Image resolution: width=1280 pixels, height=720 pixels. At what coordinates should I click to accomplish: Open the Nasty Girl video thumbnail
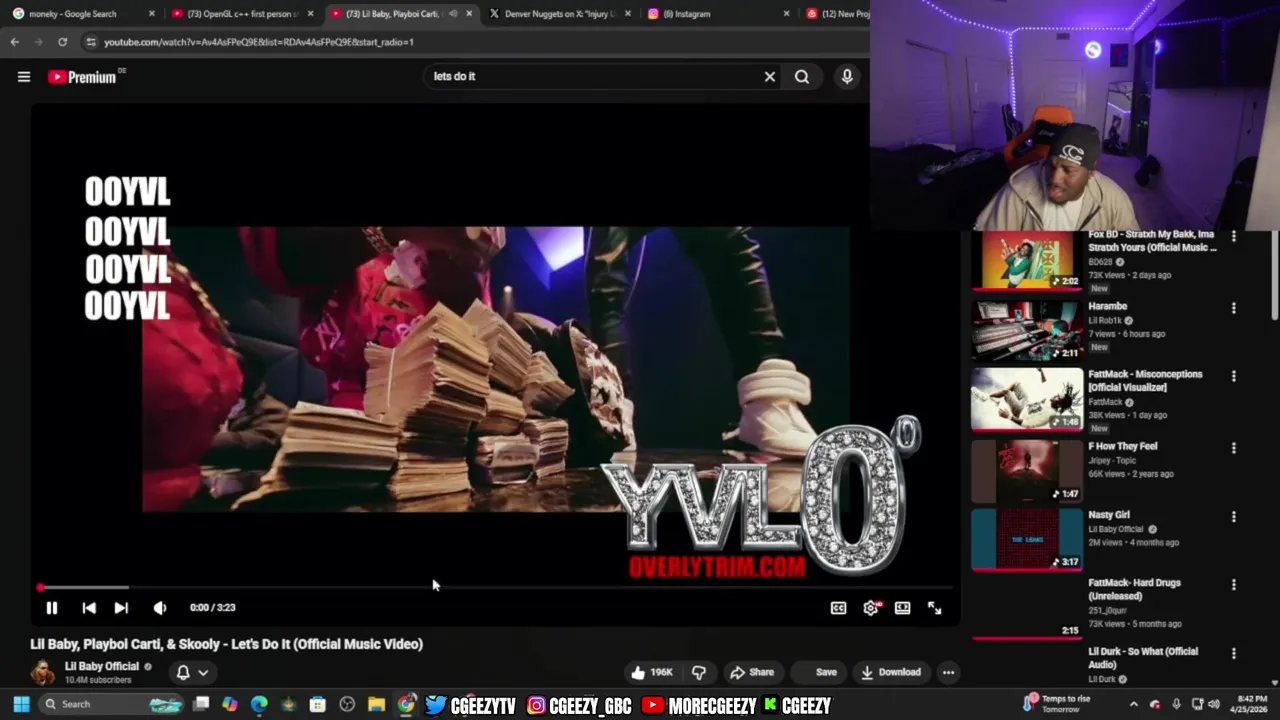point(1027,539)
